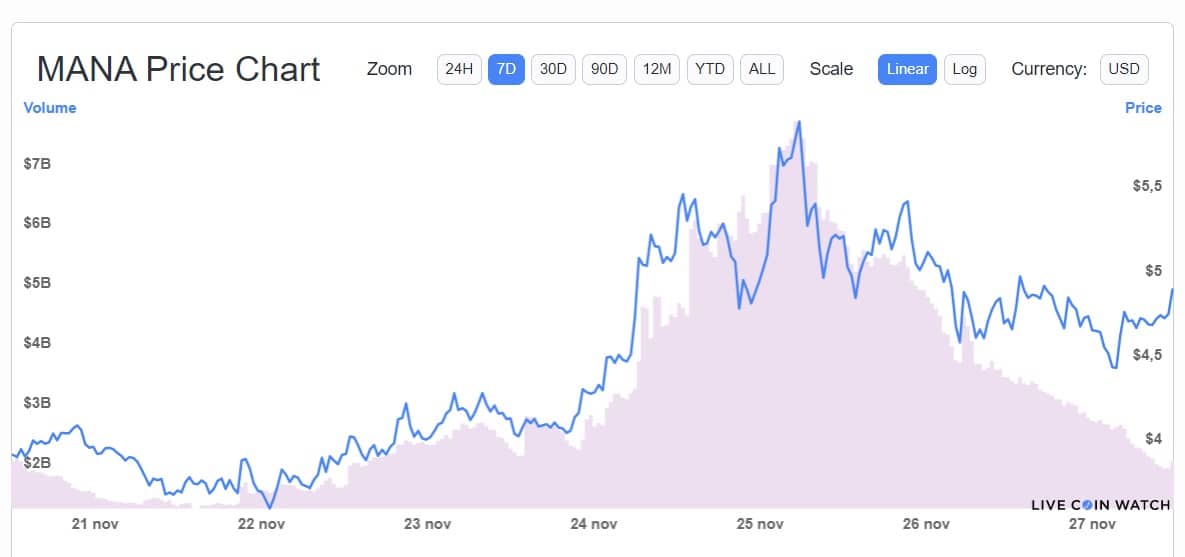
Task: Enable Linear scale
Action: (907, 69)
